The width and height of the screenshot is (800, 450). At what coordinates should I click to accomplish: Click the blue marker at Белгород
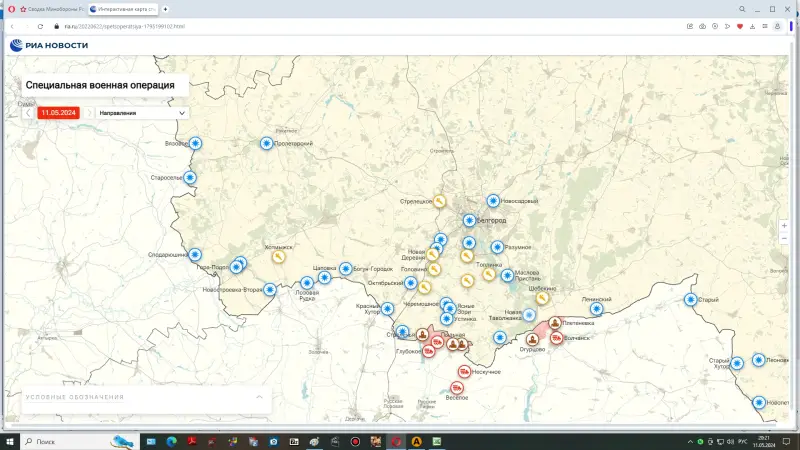click(469, 220)
